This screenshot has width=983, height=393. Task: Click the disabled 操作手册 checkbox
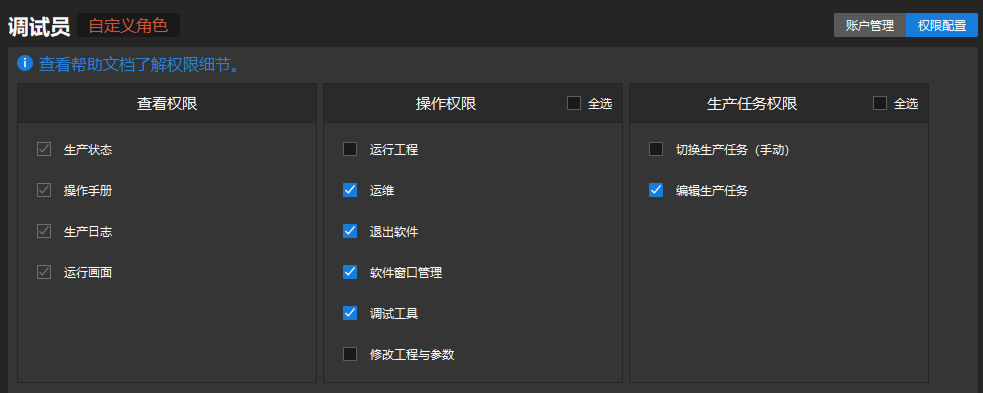coord(44,190)
